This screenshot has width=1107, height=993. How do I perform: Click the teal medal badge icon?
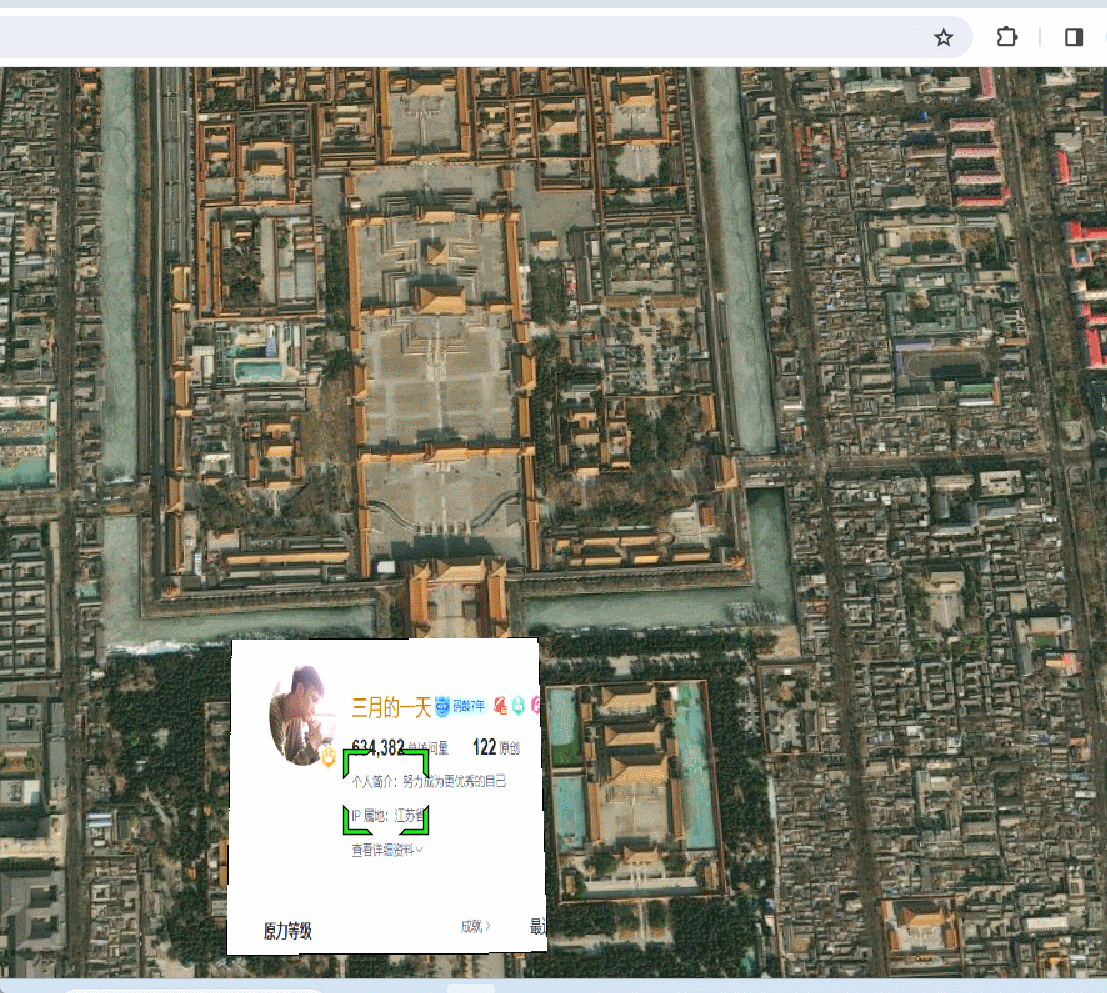518,706
